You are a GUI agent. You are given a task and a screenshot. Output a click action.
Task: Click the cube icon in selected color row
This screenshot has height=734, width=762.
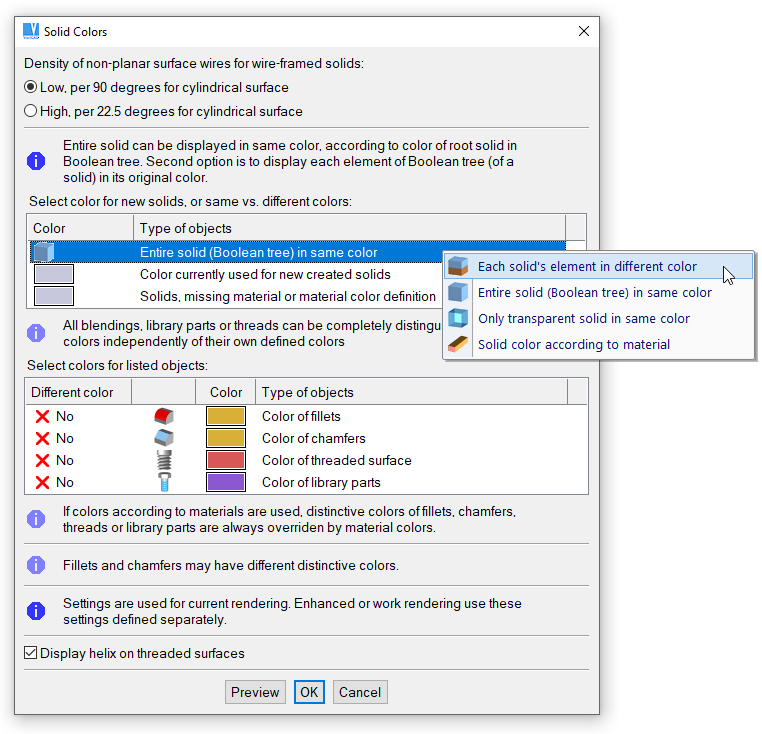click(43, 253)
